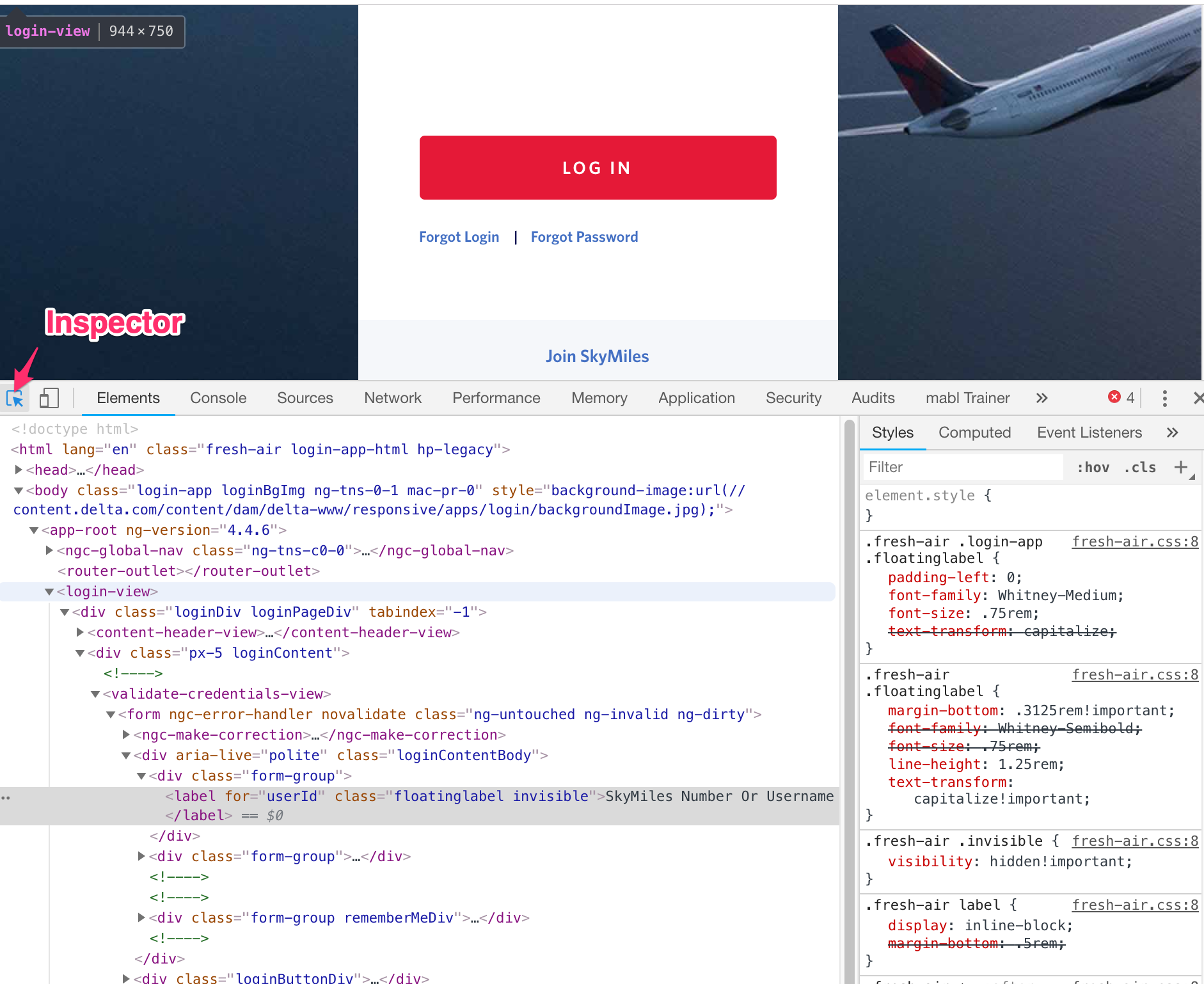The height and width of the screenshot is (984, 1204).
Task: Open the Network tab
Action: click(x=393, y=398)
